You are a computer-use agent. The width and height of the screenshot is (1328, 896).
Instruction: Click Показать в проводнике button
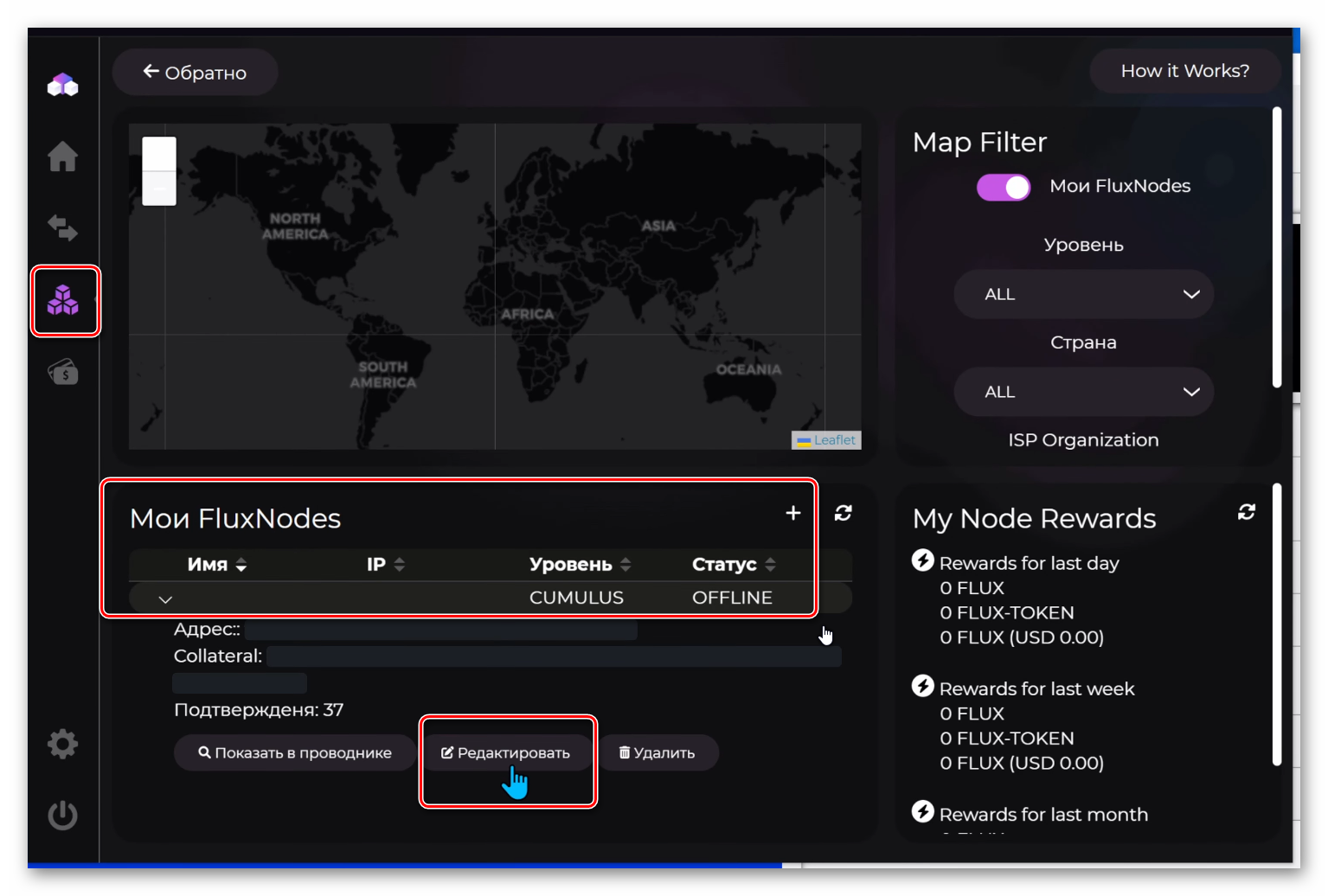(x=295, y=752)
